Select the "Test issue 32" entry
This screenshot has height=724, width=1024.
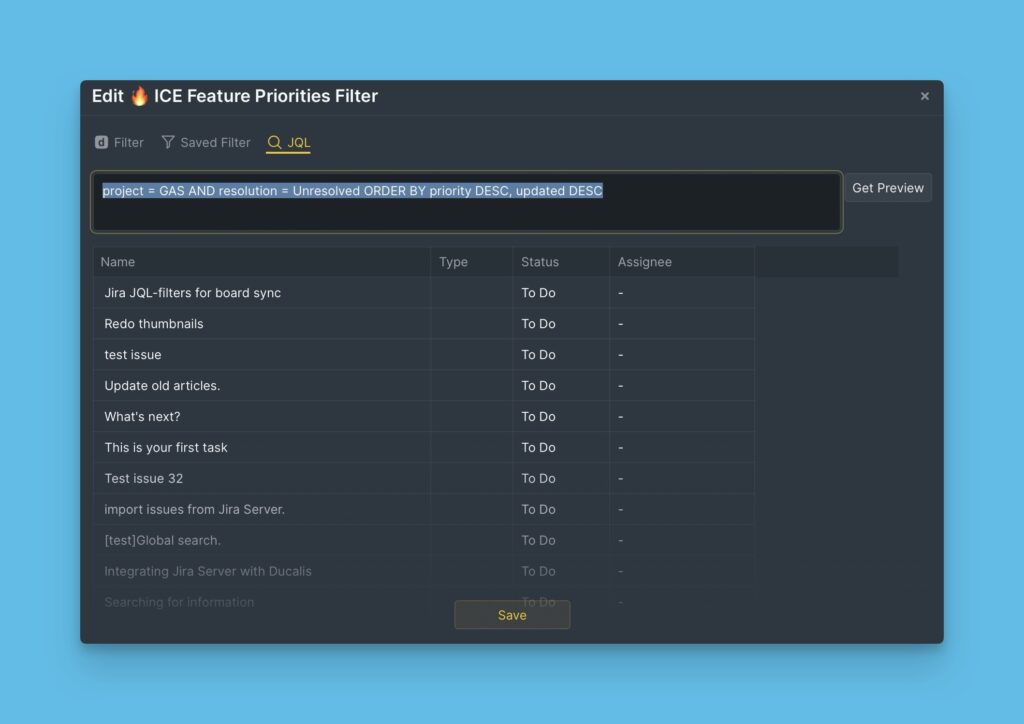(x=143, y=478)
